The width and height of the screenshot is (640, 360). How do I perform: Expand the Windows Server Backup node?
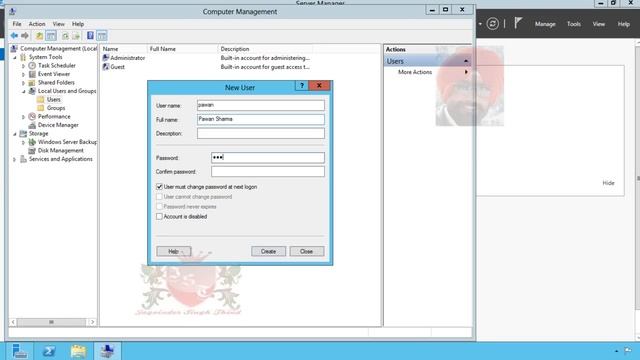23,142
